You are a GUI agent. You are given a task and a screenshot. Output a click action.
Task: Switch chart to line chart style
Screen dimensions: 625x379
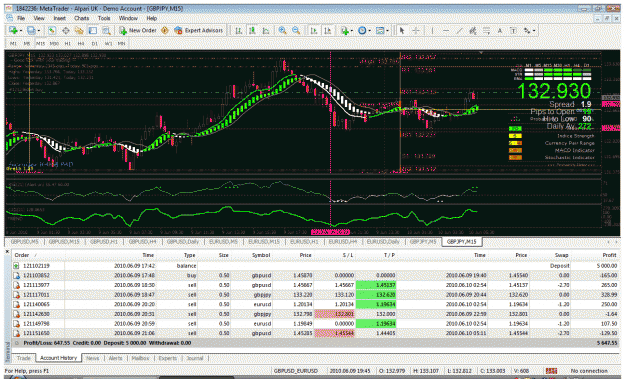(x=266, y=31)
